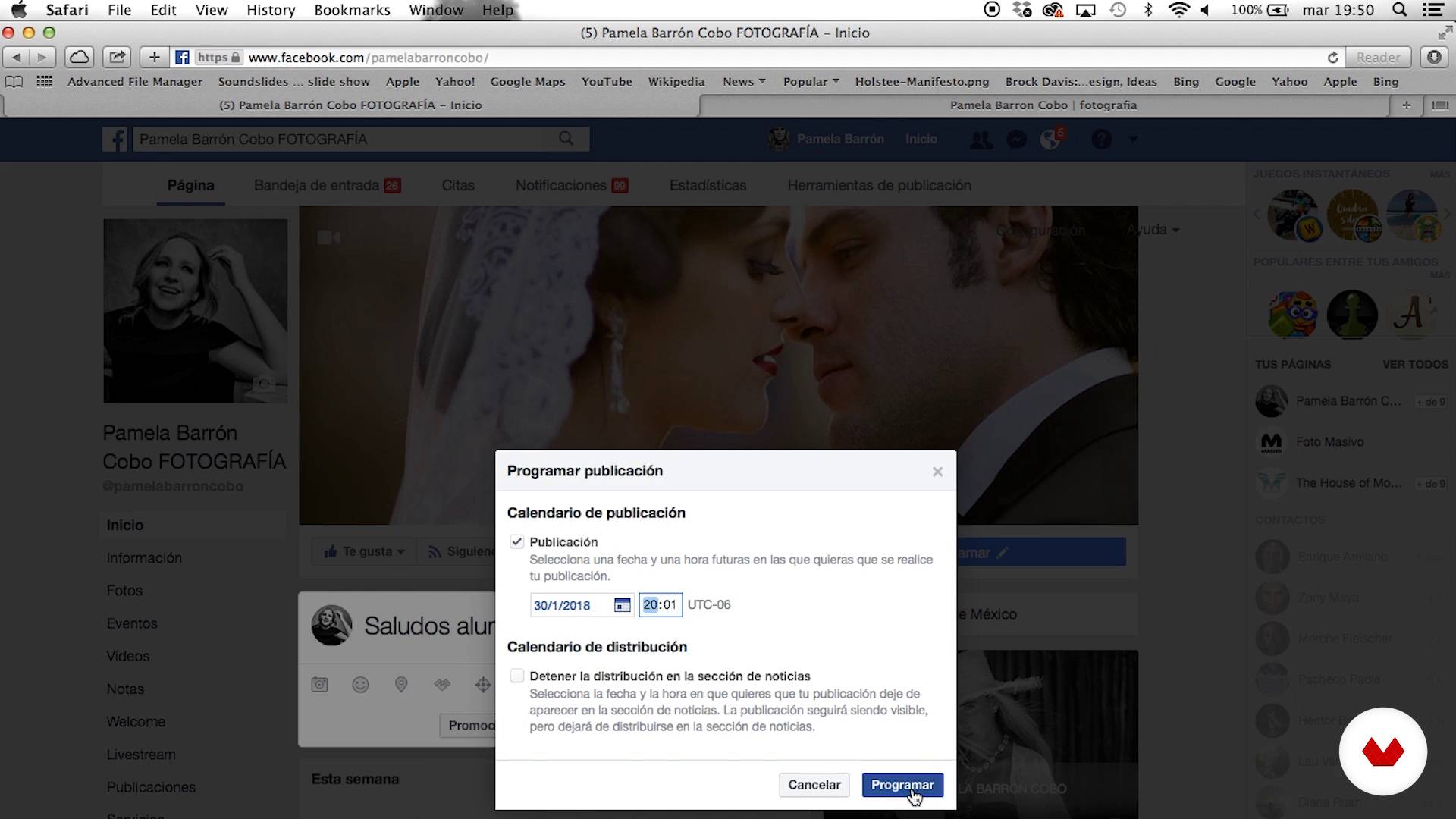This screenshot has width=1456, height=819.
Task: Select the minutes field showing 01
Action: point(669,604)
